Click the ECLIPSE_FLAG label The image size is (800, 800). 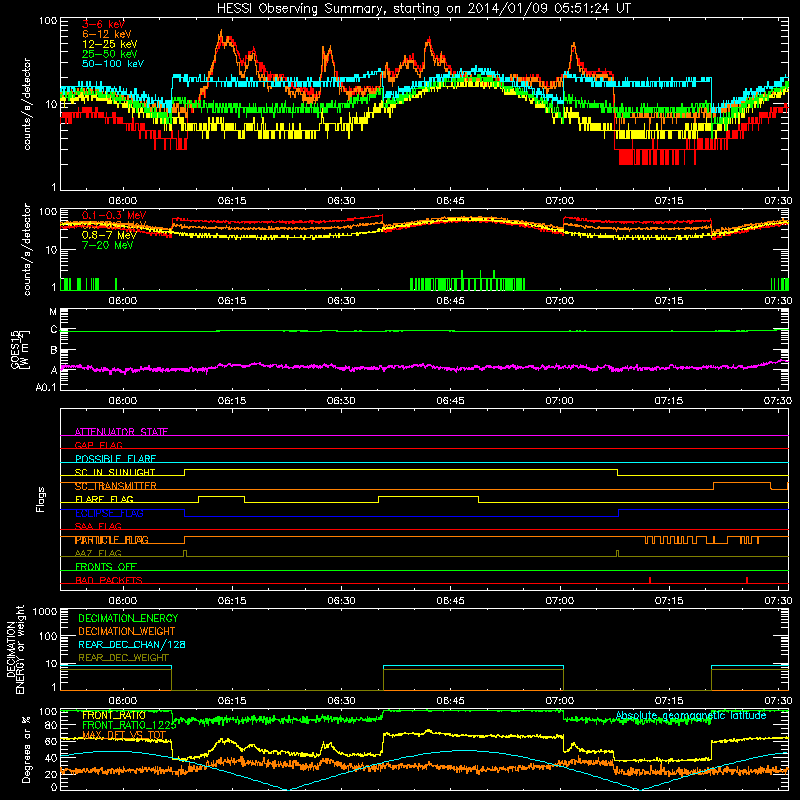coord(109,513)
